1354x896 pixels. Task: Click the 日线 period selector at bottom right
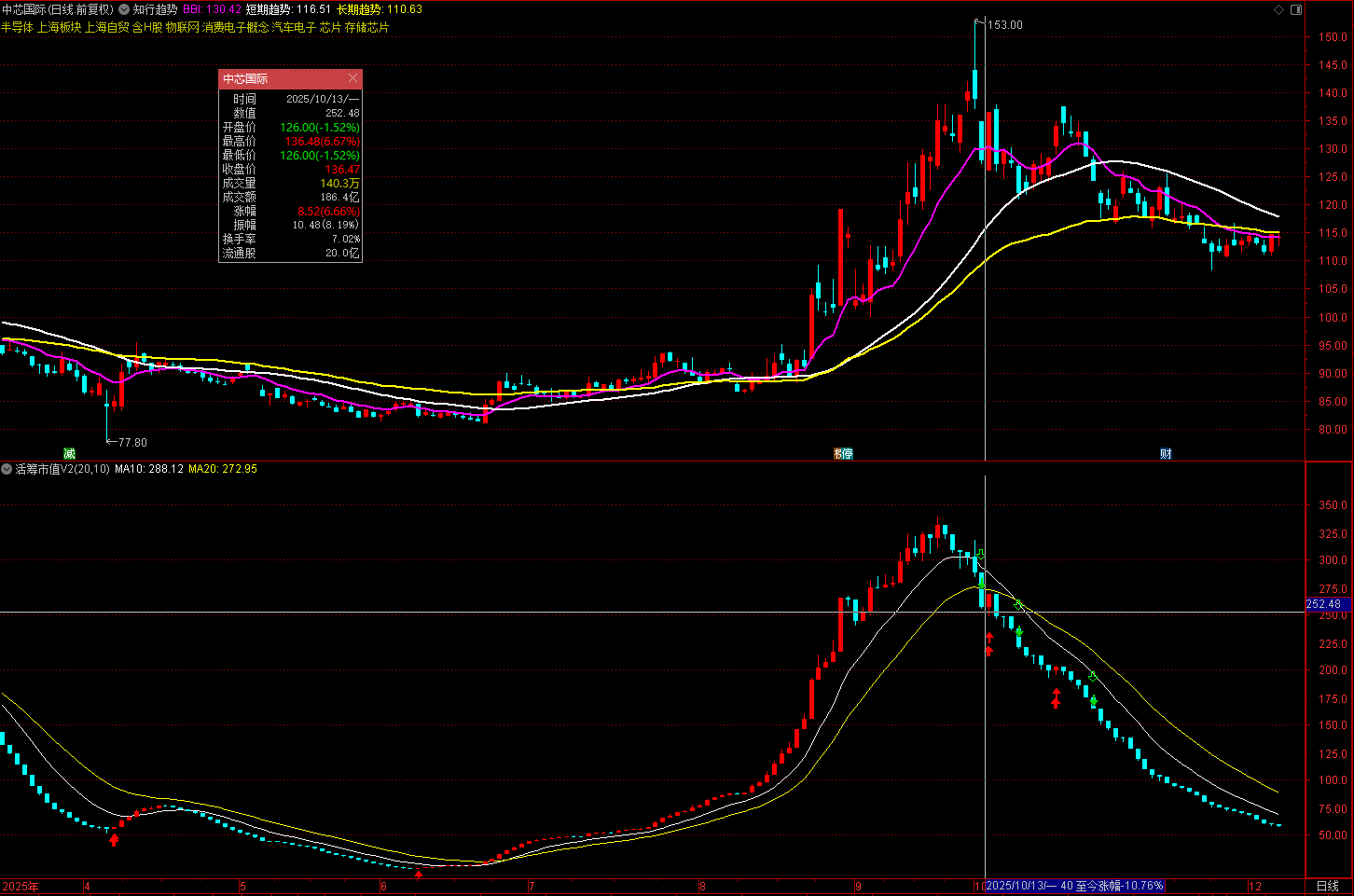(x=1327, y=886)
